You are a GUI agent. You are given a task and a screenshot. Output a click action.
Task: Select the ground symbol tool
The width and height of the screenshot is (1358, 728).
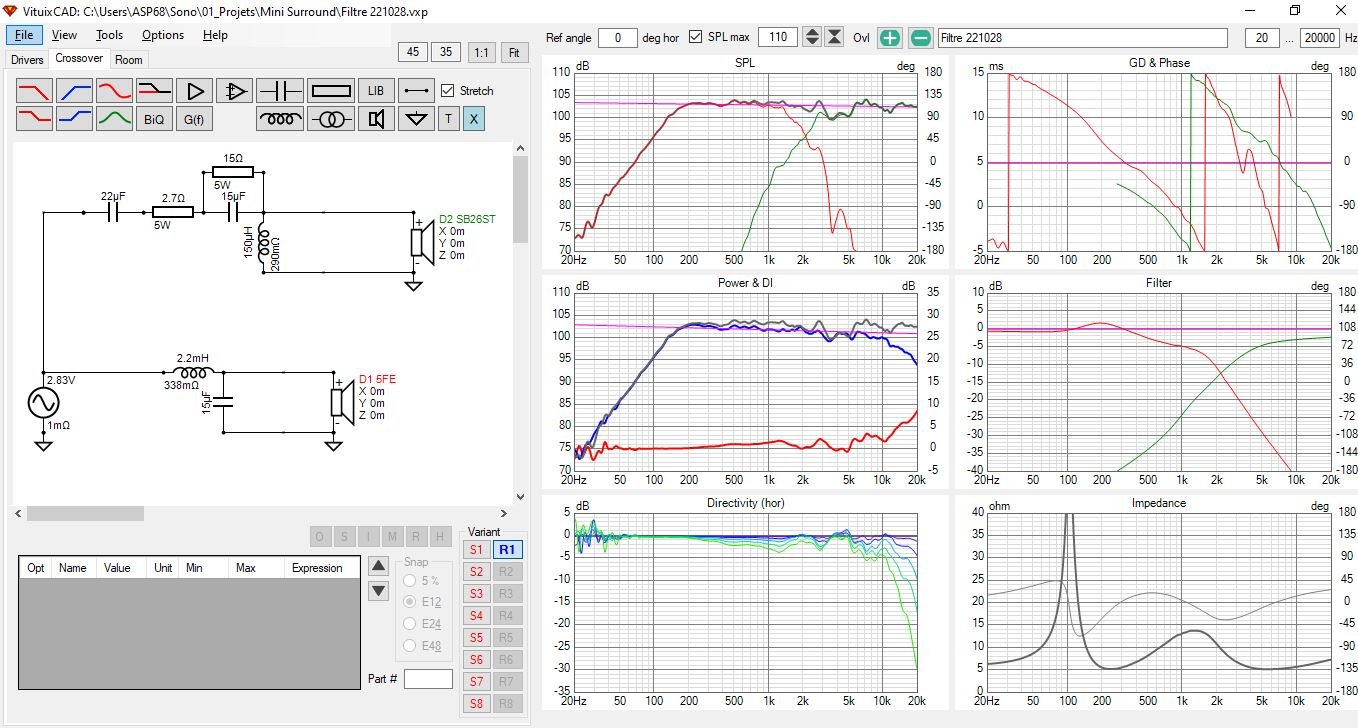[416, 119]
